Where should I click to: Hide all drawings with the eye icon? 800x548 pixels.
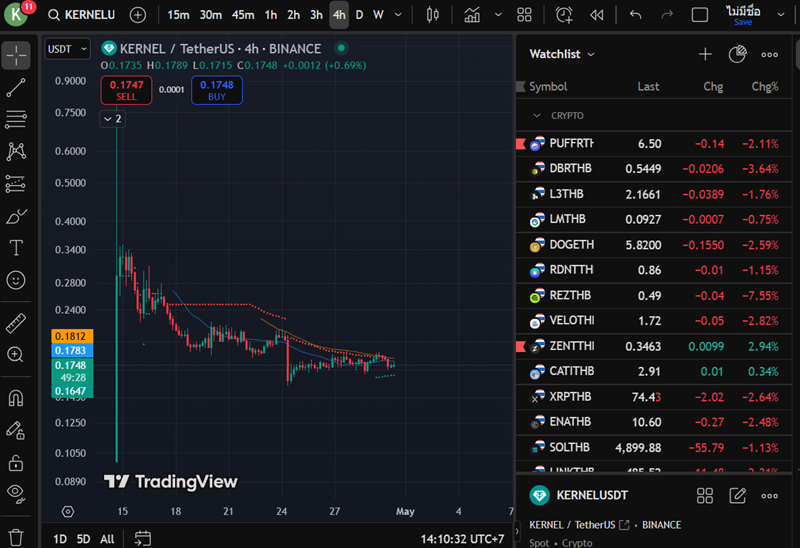pos(16,492)
